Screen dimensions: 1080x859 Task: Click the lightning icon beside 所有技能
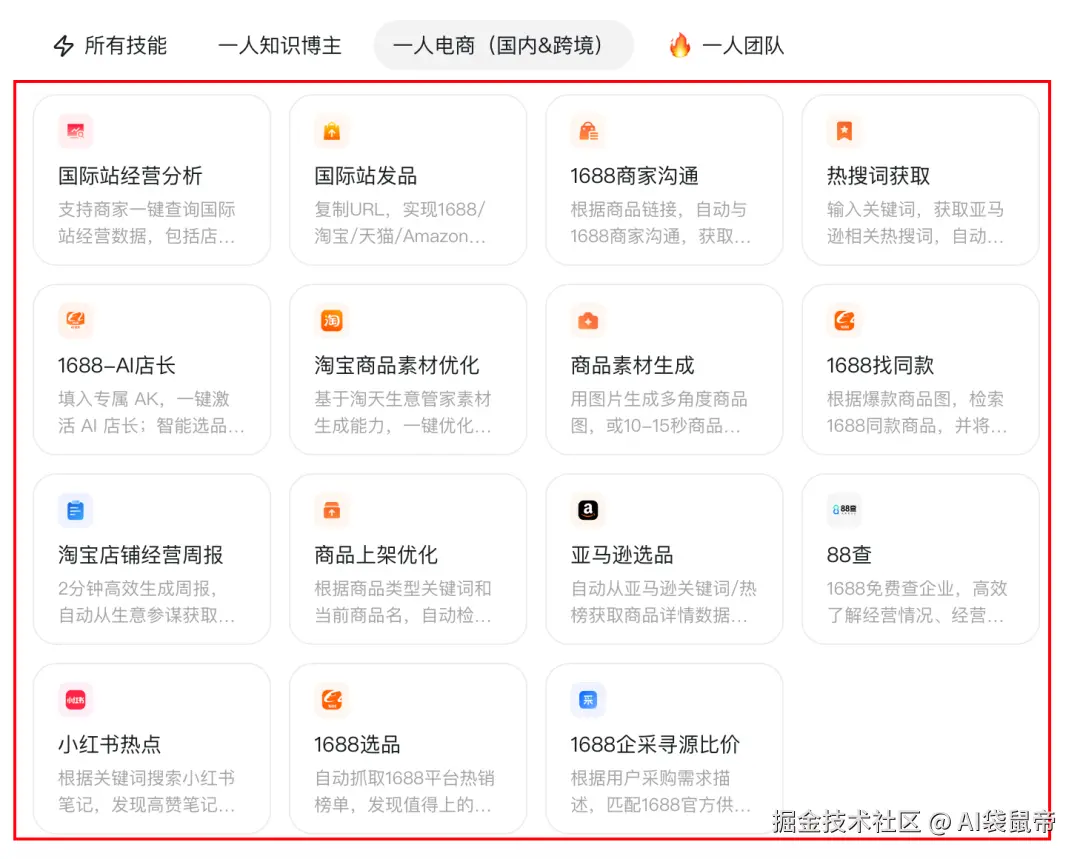click(x=62, y=45)
